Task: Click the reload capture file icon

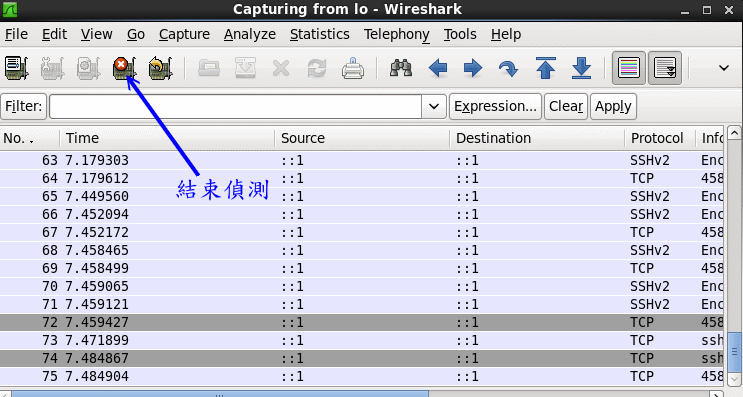Action: click(x=317, y=68)
